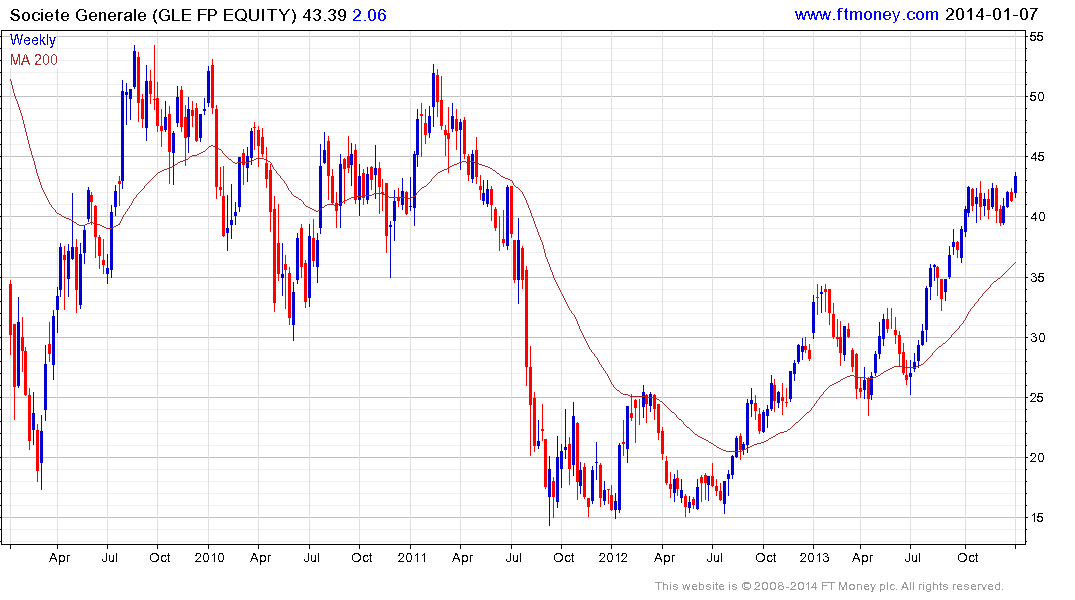Screen dimensions: 1075x600
Task: Select the Weekly interval label
Action: click(x=32, y=40)
